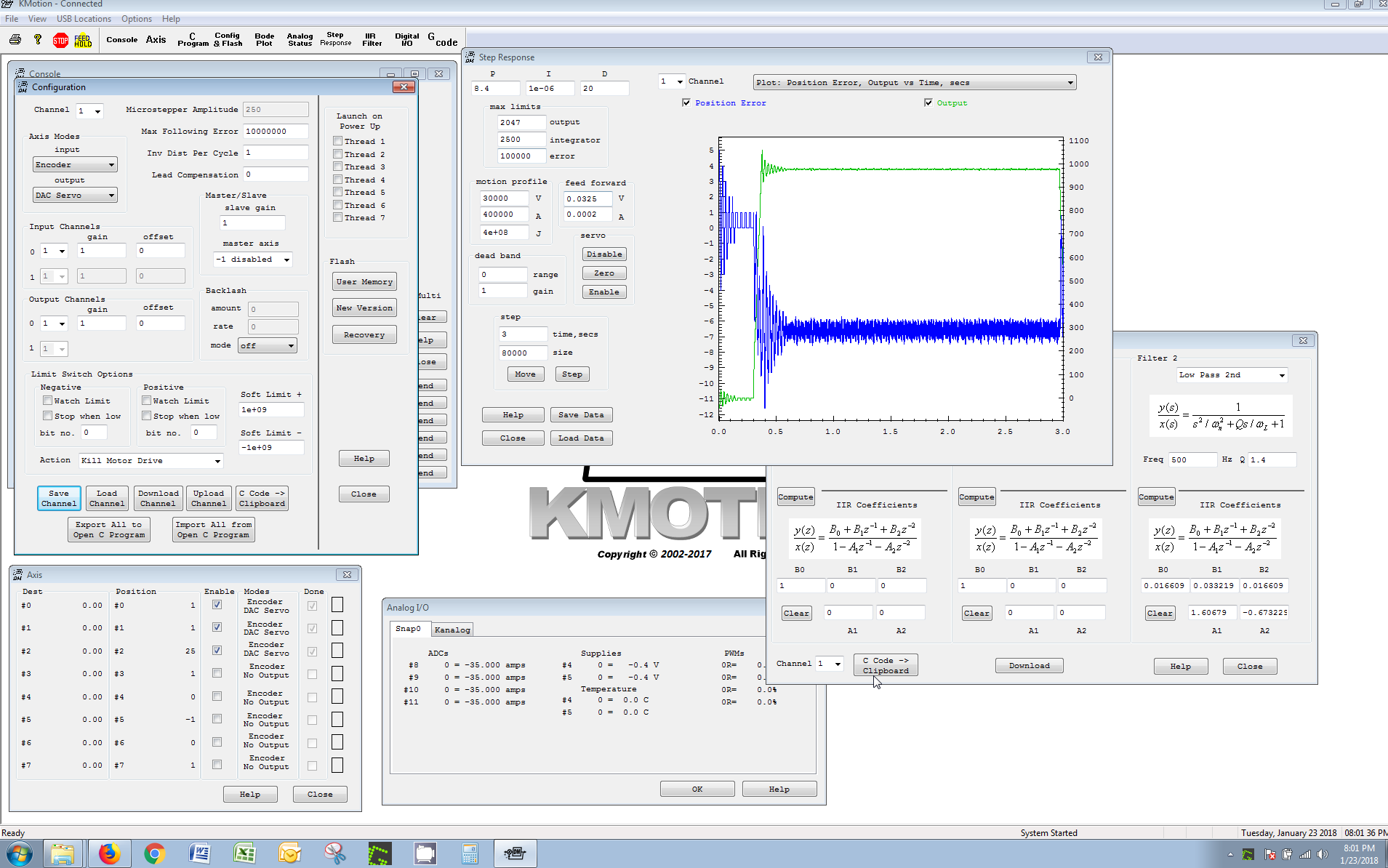Screen dimensions: 1388x868
Task: Click the red STOP emergency icon
Action: 60,40
